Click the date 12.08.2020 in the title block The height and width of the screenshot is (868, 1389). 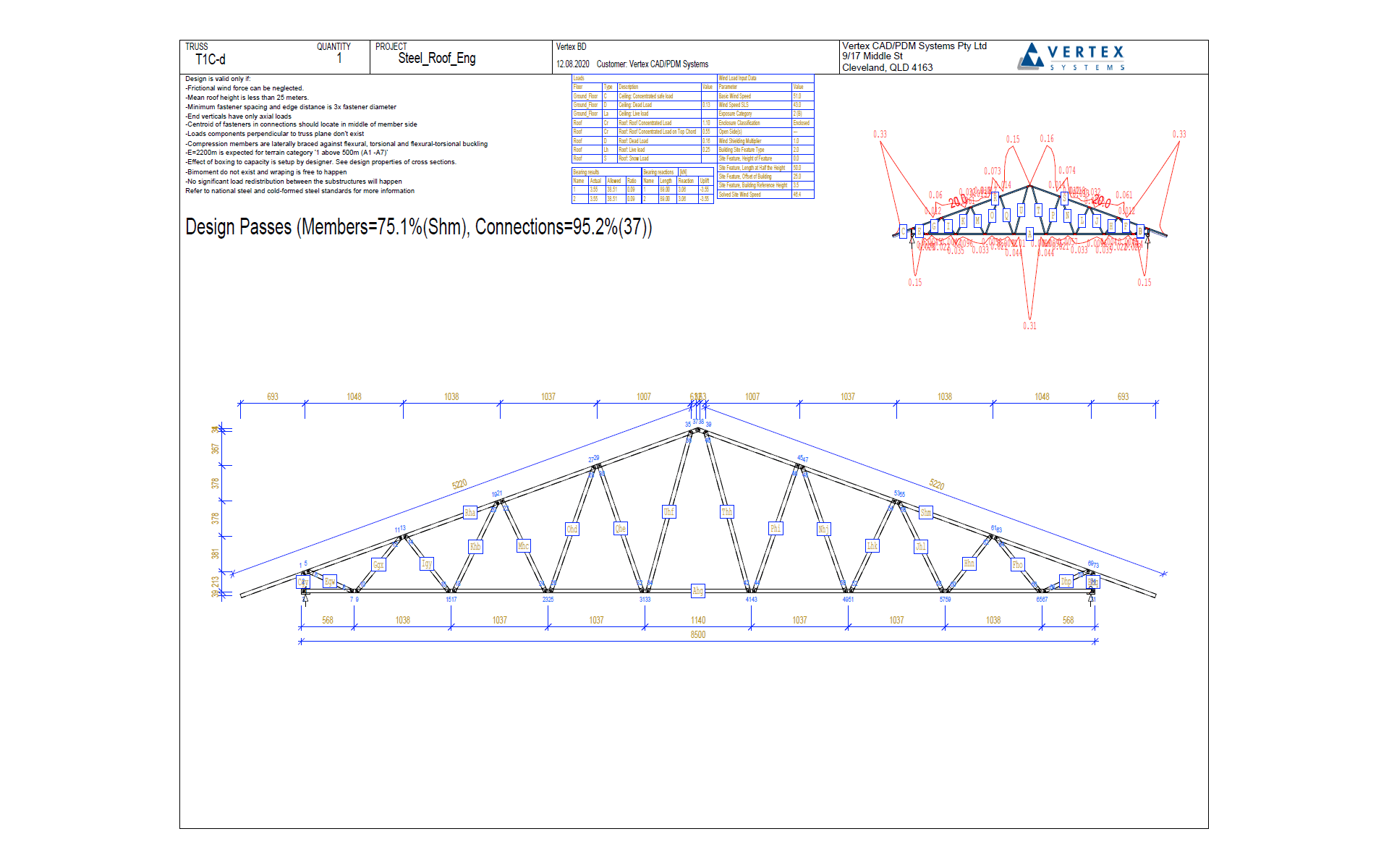[x=573, y=64]
